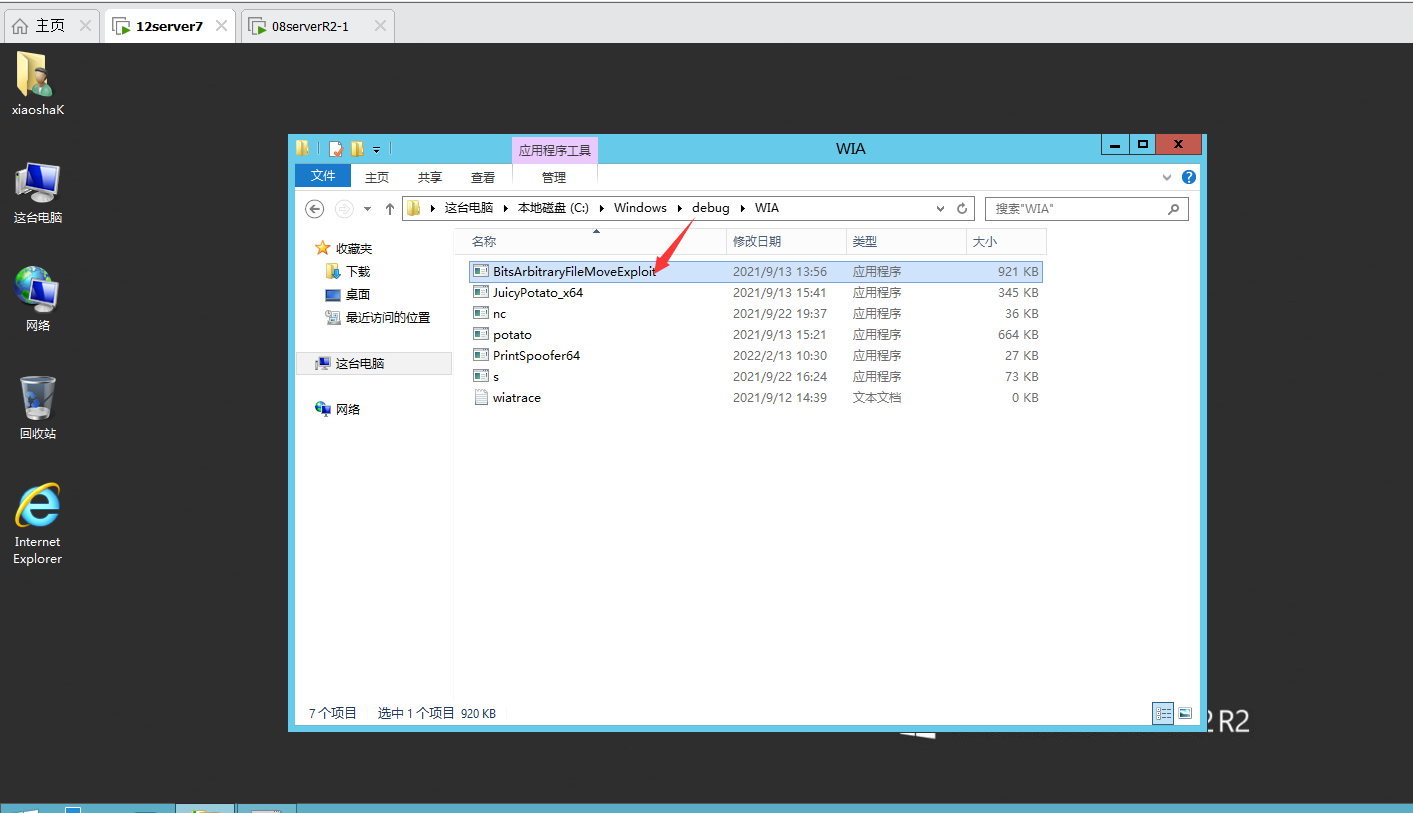Viewport: 1413px width, 813px height.
Task: Switch to Details view button
Action: coord(1163,713)
